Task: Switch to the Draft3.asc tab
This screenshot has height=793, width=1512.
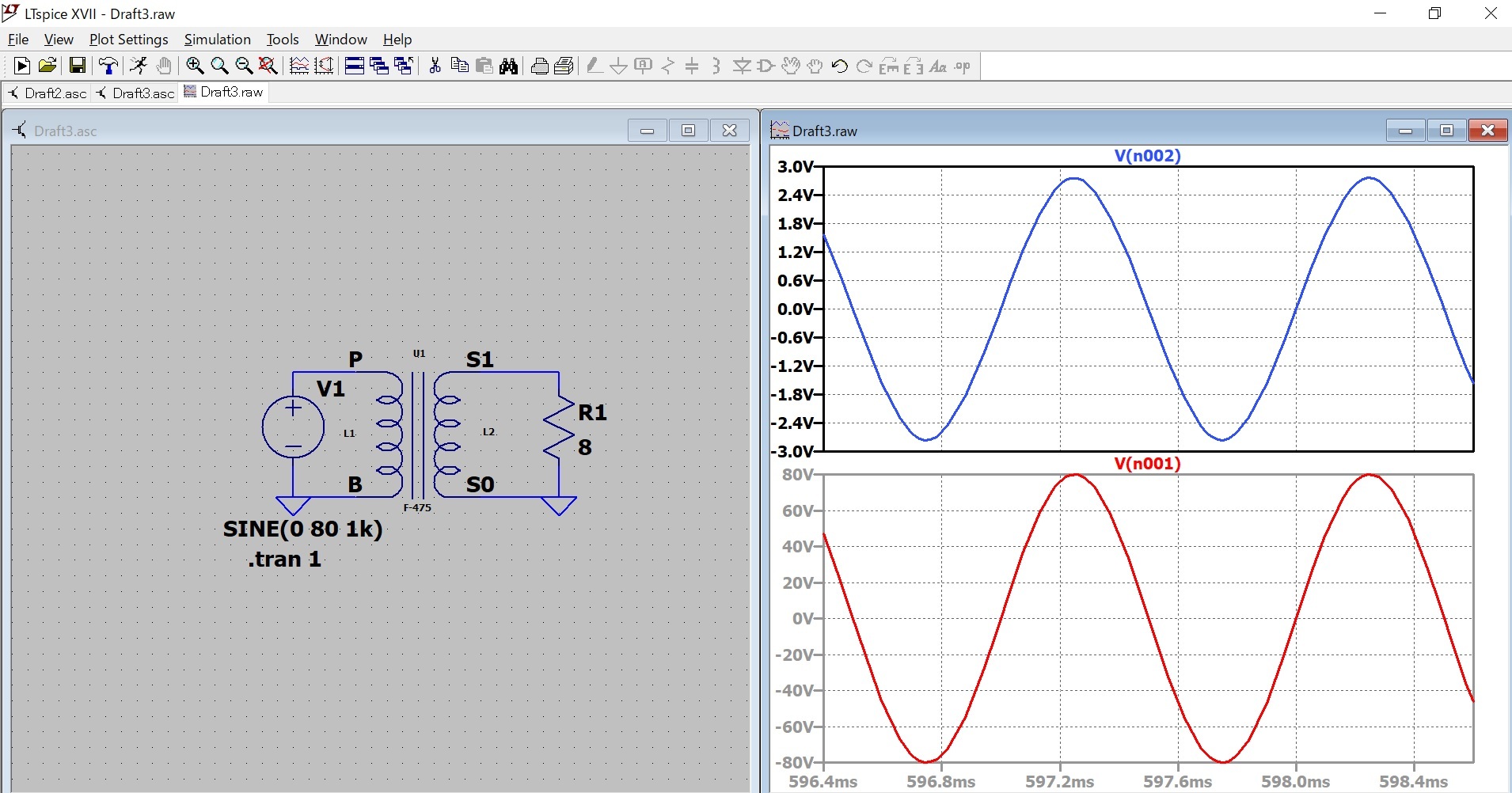Action: click(x=135, y=93)
